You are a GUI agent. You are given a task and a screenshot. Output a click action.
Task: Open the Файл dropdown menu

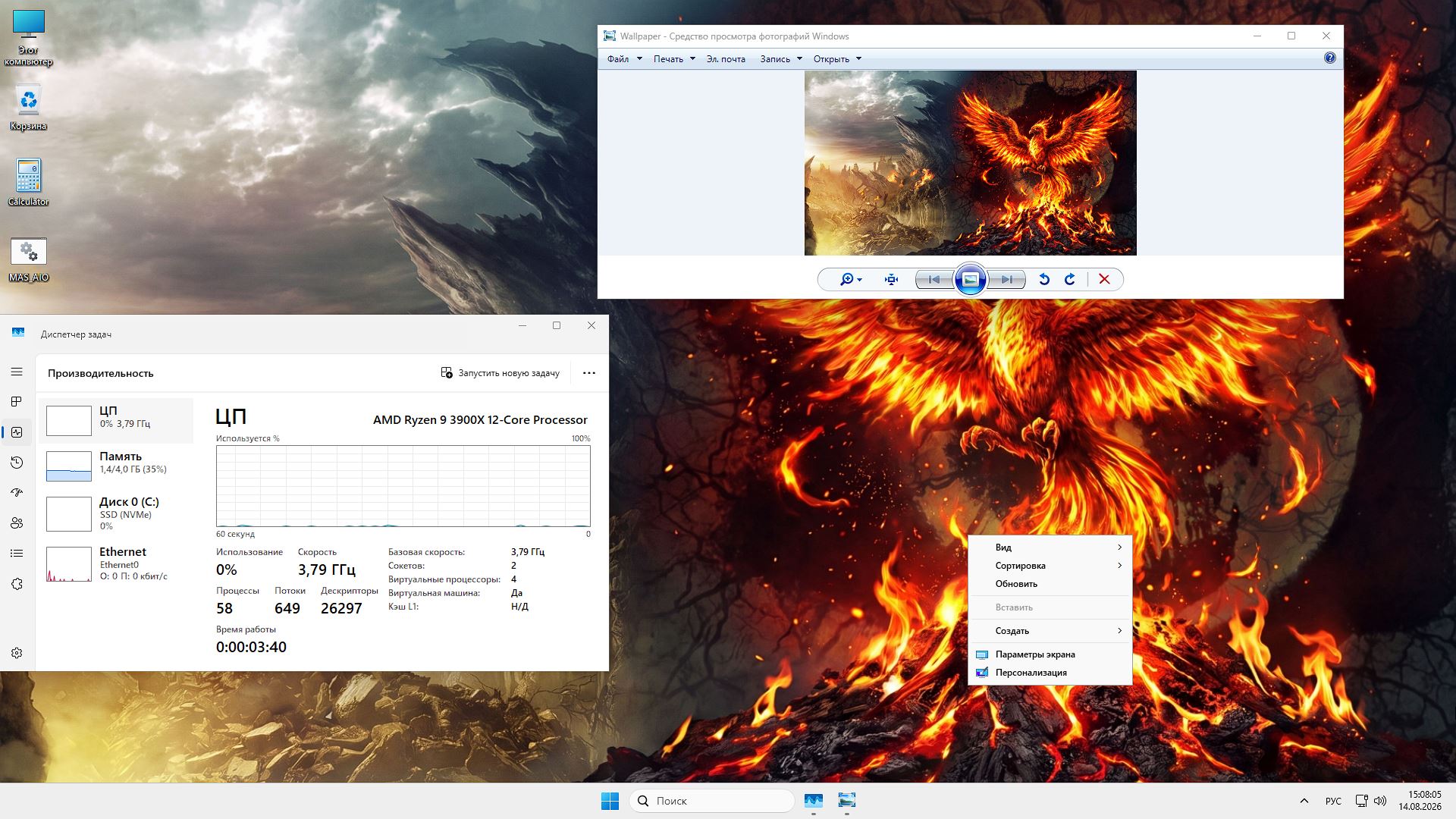(x=625, y=59)
